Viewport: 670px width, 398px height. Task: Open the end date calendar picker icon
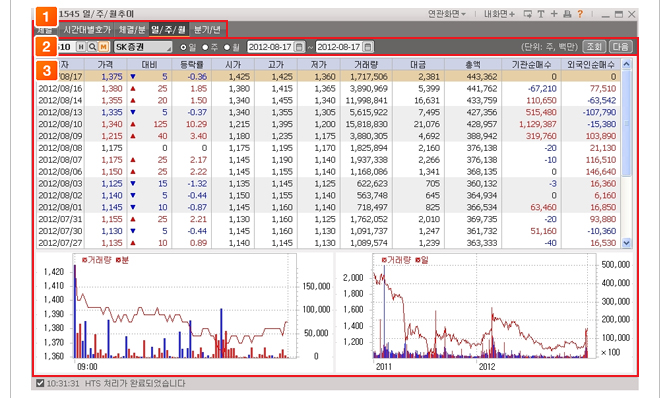(x=368, y=47)
